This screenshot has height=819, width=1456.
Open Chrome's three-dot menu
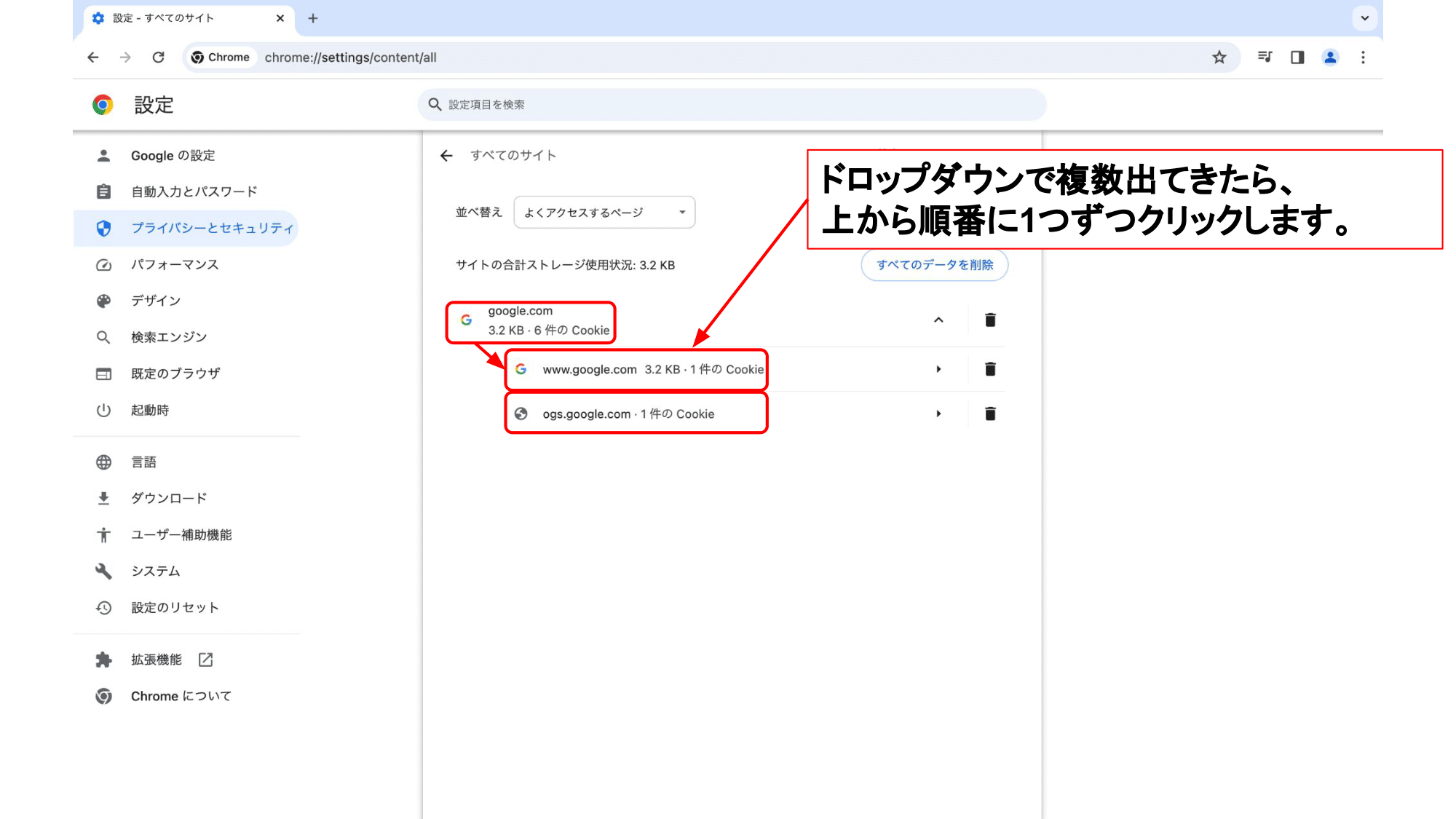[x=1363, y=57]
